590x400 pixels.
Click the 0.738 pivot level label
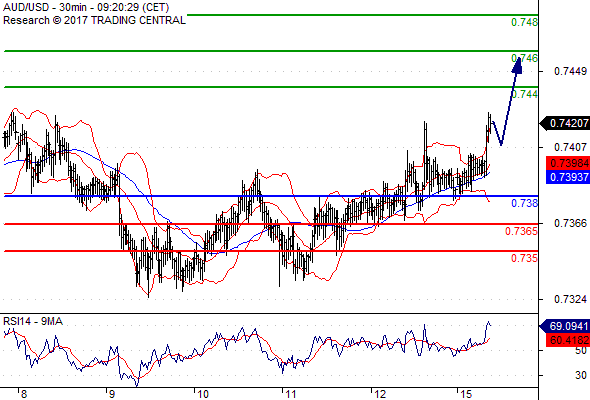[524, 203]
